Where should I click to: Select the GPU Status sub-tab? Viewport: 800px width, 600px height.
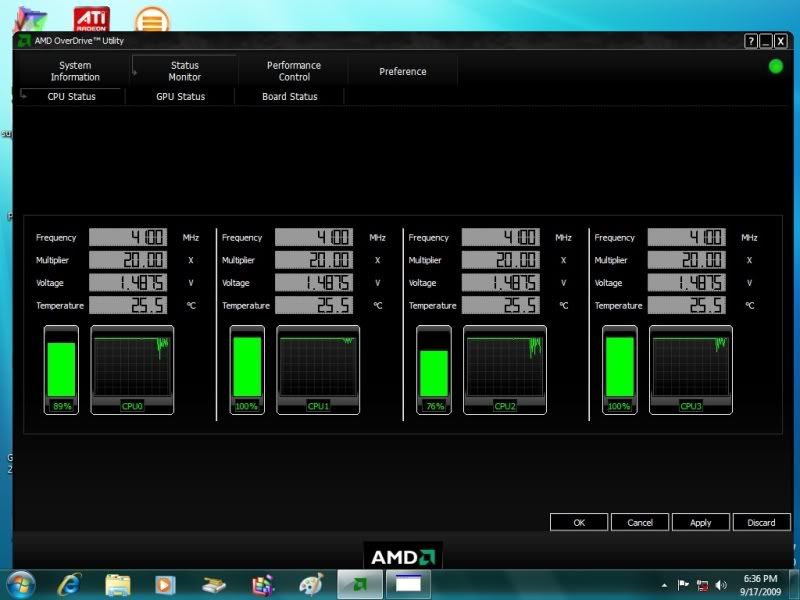click(x=180, y=97)
